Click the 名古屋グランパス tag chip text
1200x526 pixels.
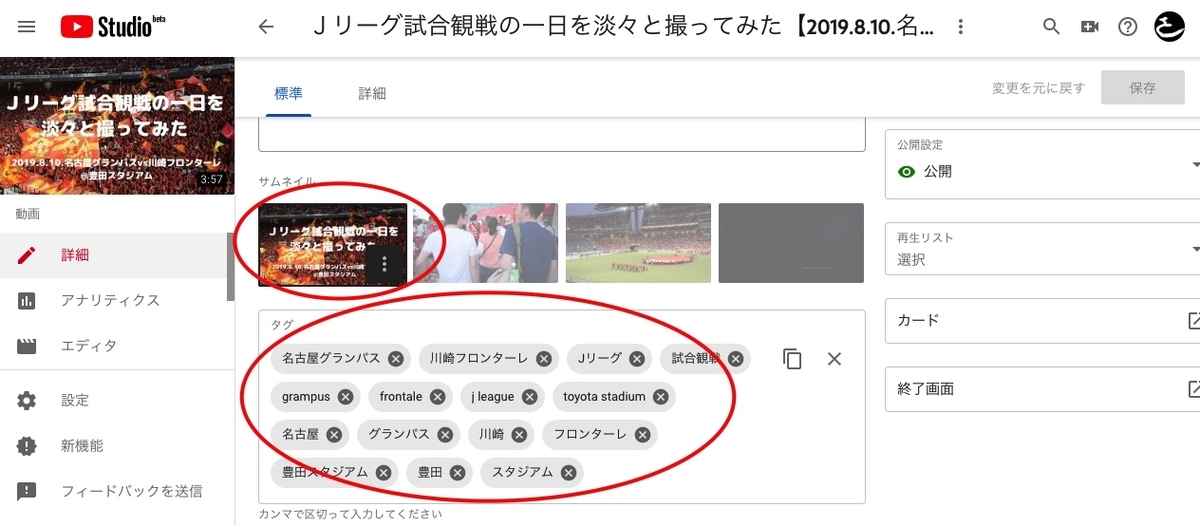(x=331, y=358)
